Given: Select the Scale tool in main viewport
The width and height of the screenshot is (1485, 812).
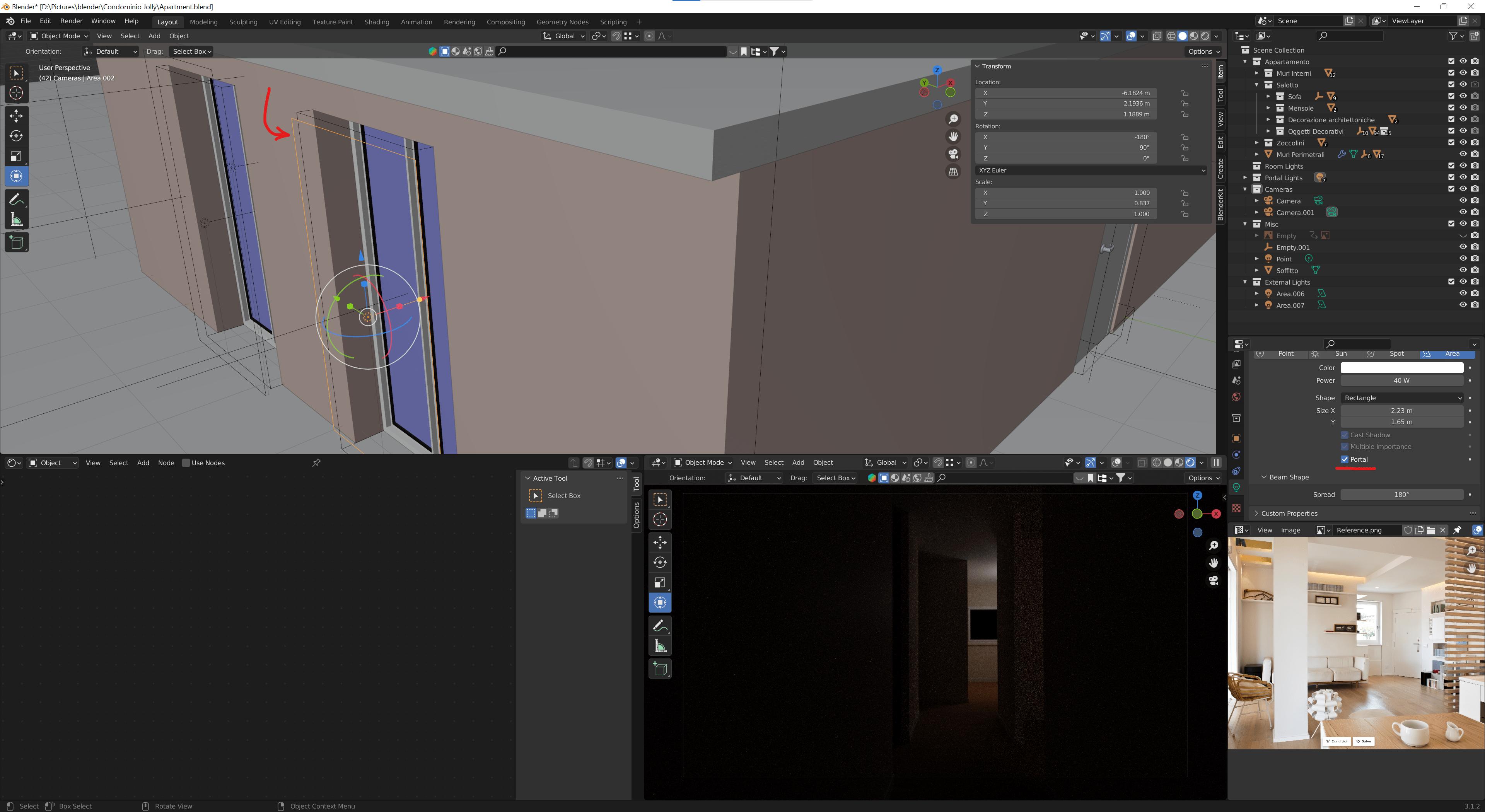Looking at the screenshot, I should point(16,155).
